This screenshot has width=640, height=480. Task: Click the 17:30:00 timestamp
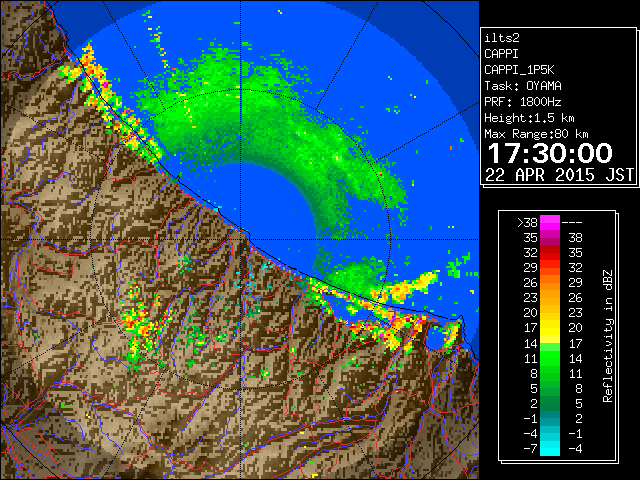click(x=550, y=153)
